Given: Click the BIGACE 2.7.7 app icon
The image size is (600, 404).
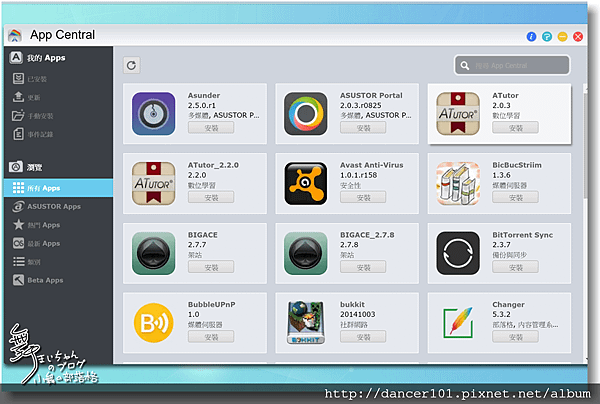Looking at the screenshot, I should pyautogui.click(x=153, y=253).
